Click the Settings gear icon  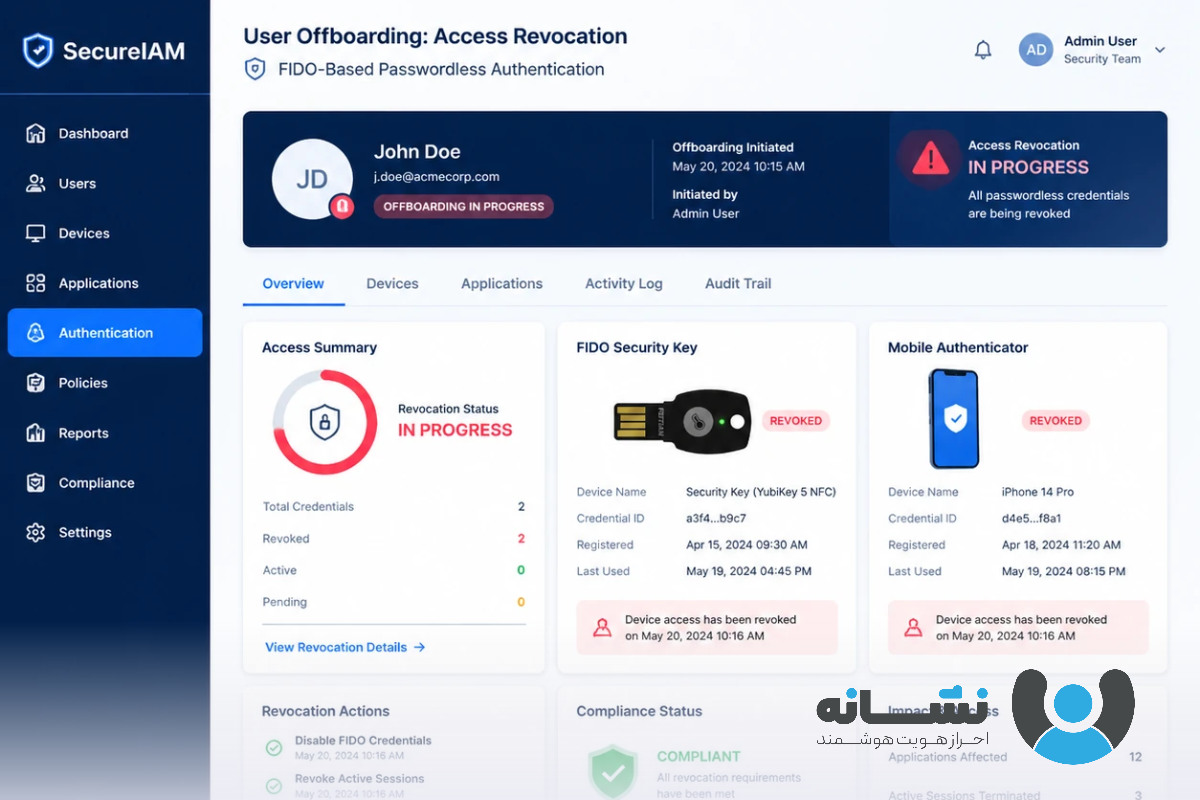(36, 532)
